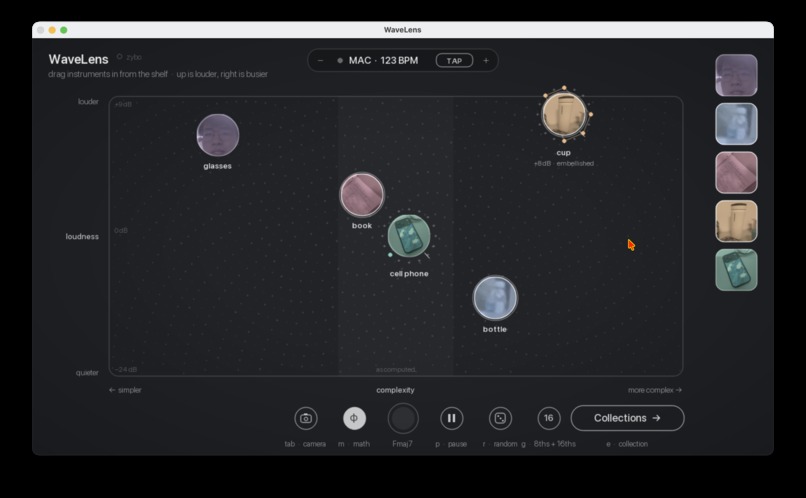This screenshot has width=806, height=498.
Task: Click the book thumbnail in the shelf
Action: point(736,173)
